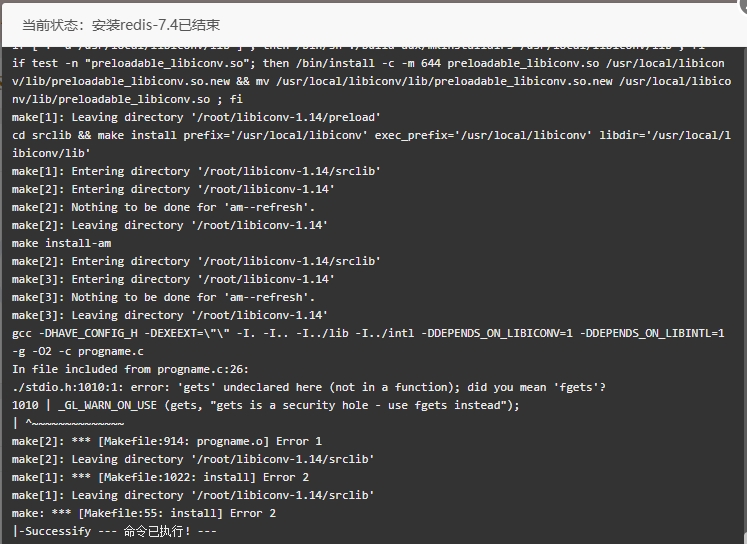747x544 pixels.
Task: Click the Successify 命令已执行 final line
Action: coord(114,531)
